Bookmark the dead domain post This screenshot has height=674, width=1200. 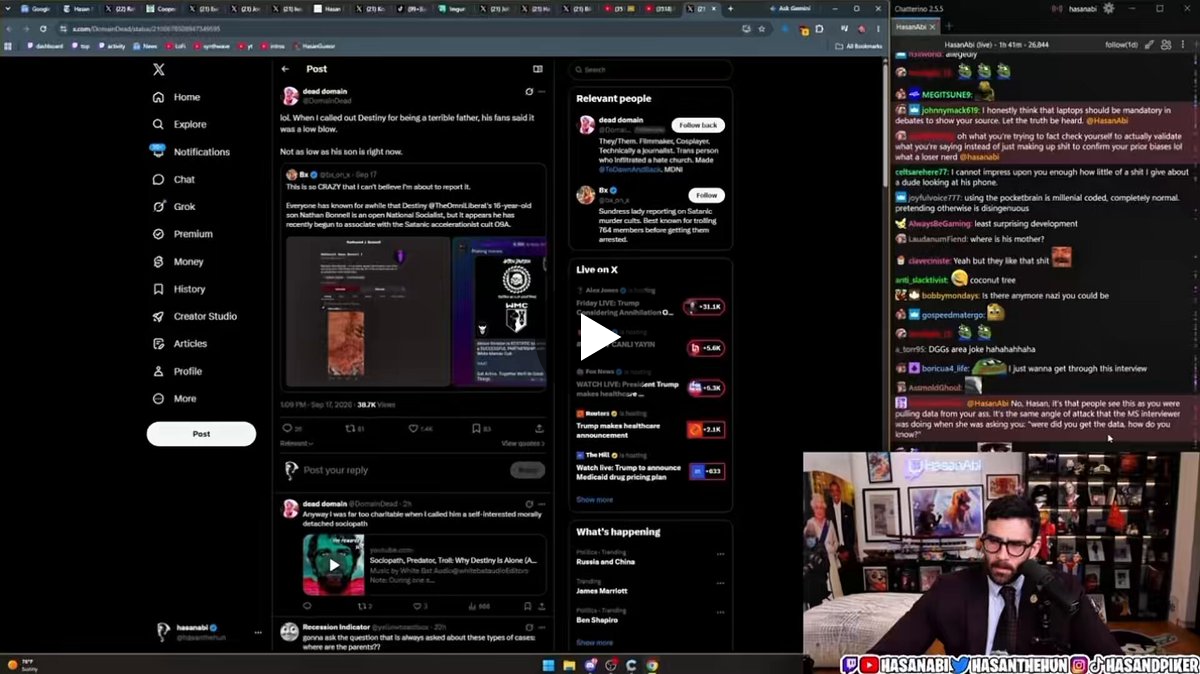pyautogui.click(x=475, y=428)
